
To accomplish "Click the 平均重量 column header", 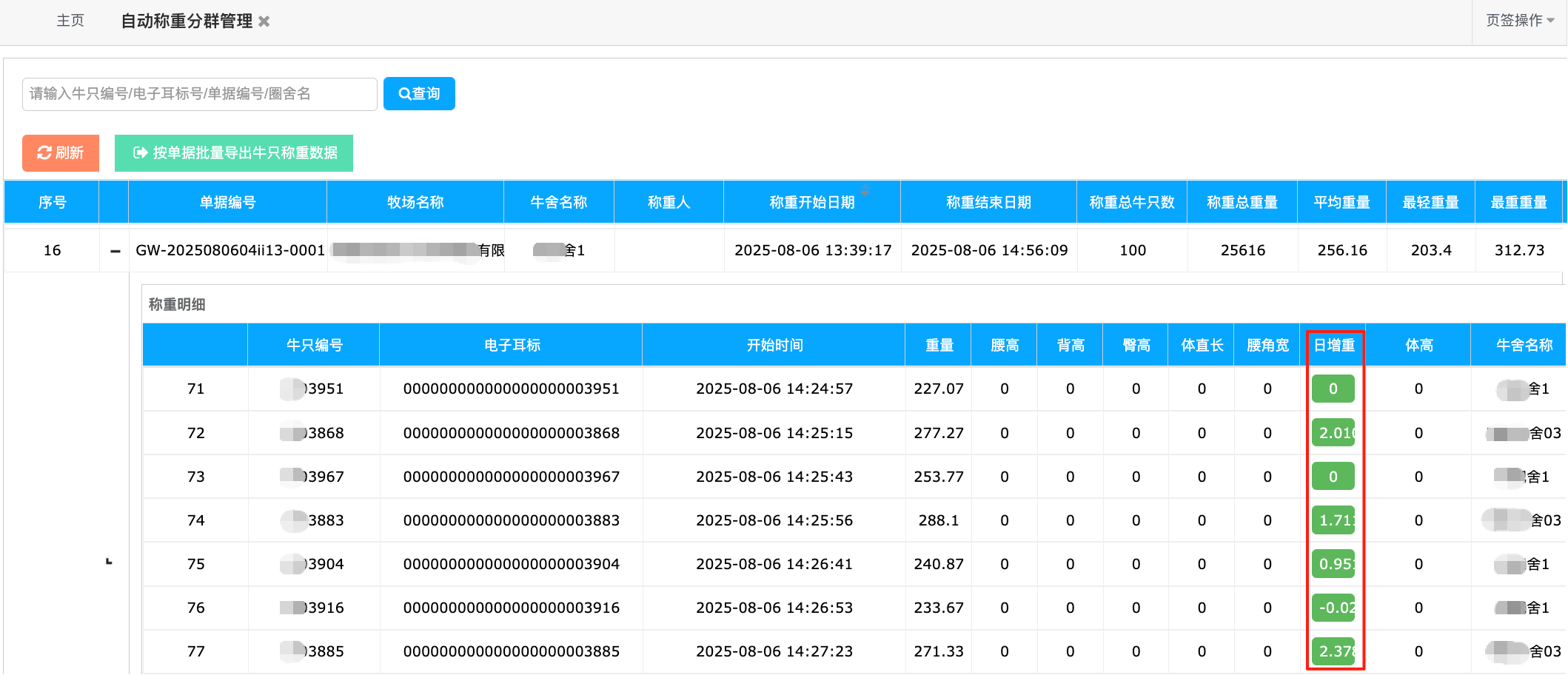I will click(x=1341, y=202).
